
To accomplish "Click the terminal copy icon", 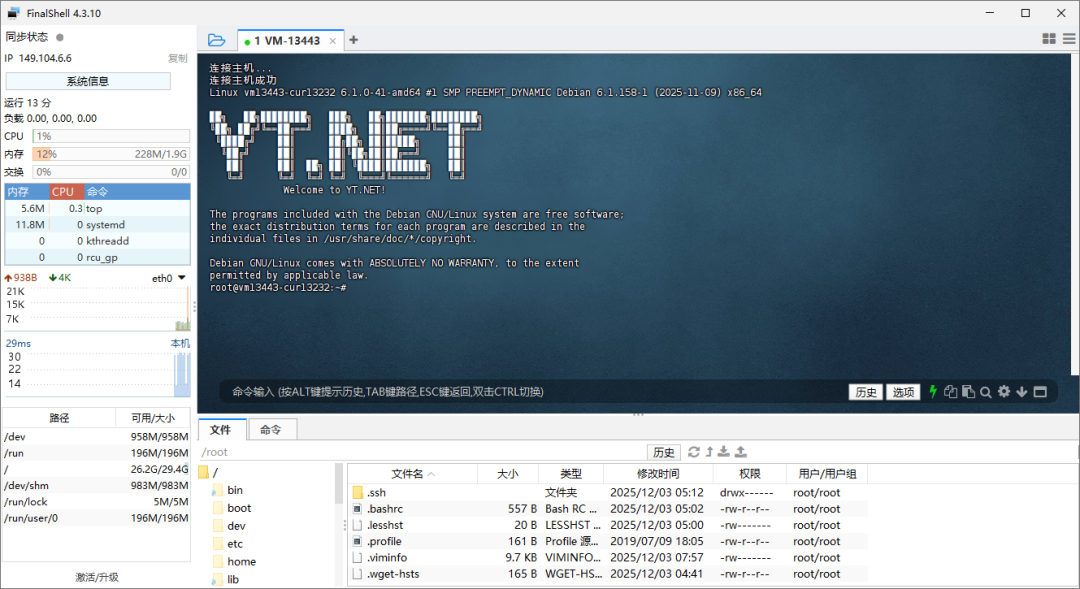I will [x=951, y=392].
